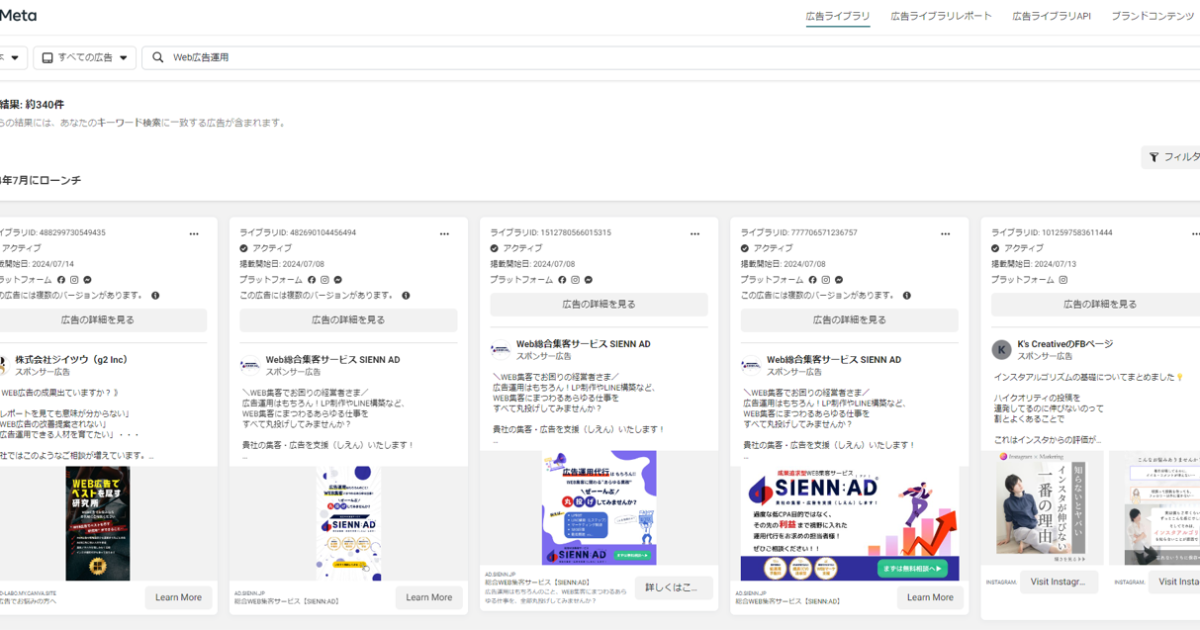Click the Visit Instagr... button

tap(1059, 582)
